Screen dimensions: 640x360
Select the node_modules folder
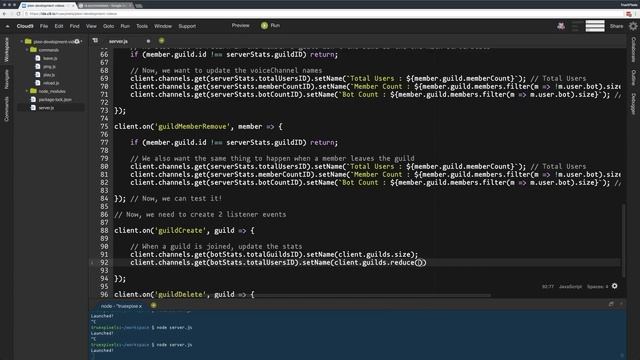pos(52,91)
